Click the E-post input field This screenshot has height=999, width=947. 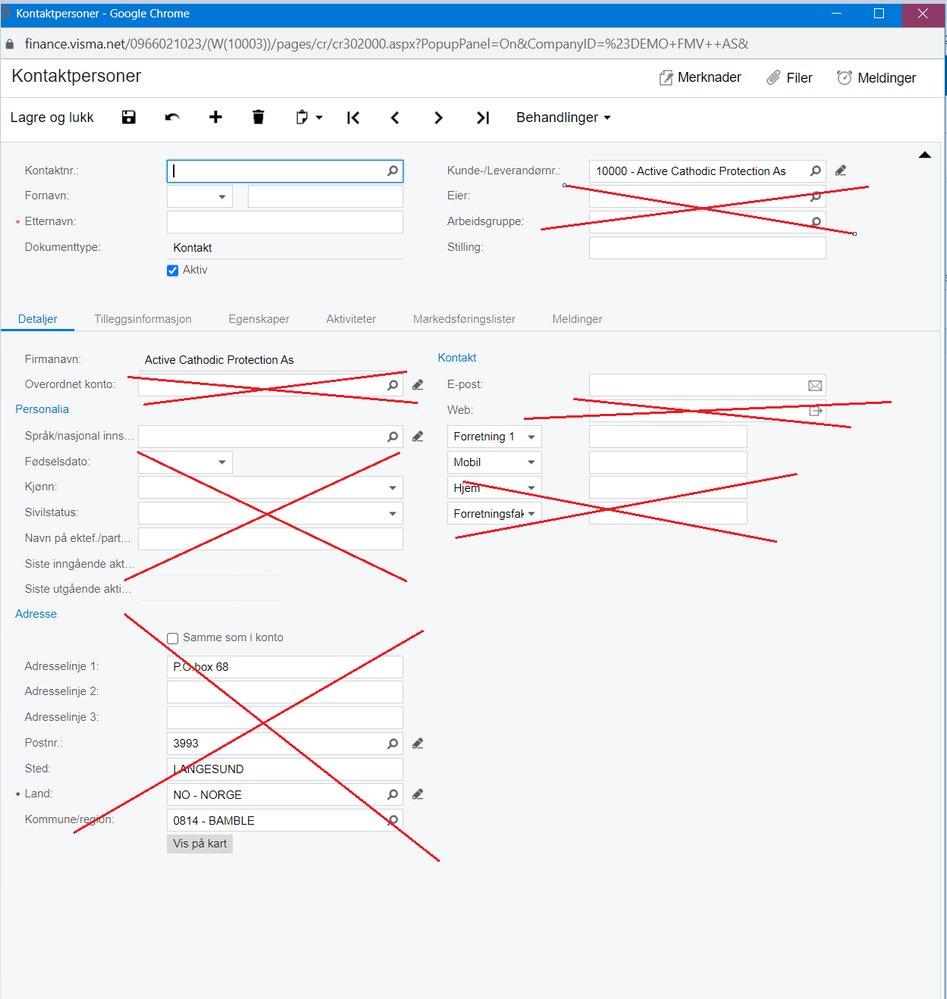[x=707, y=385]
